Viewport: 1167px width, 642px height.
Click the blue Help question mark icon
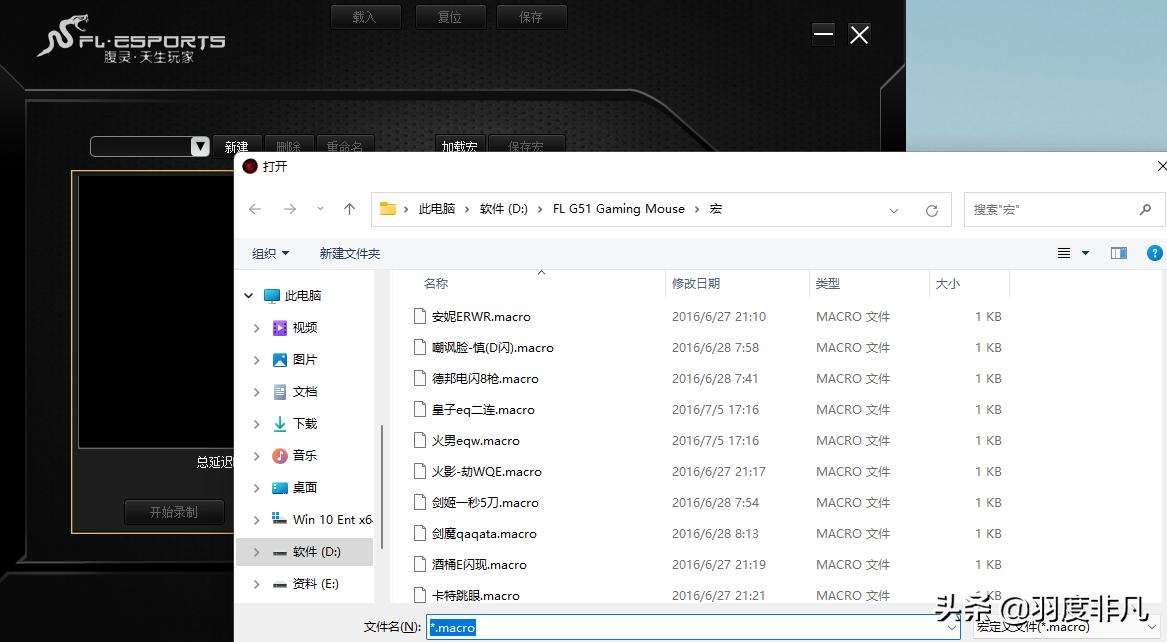[x=1155, y=253]
